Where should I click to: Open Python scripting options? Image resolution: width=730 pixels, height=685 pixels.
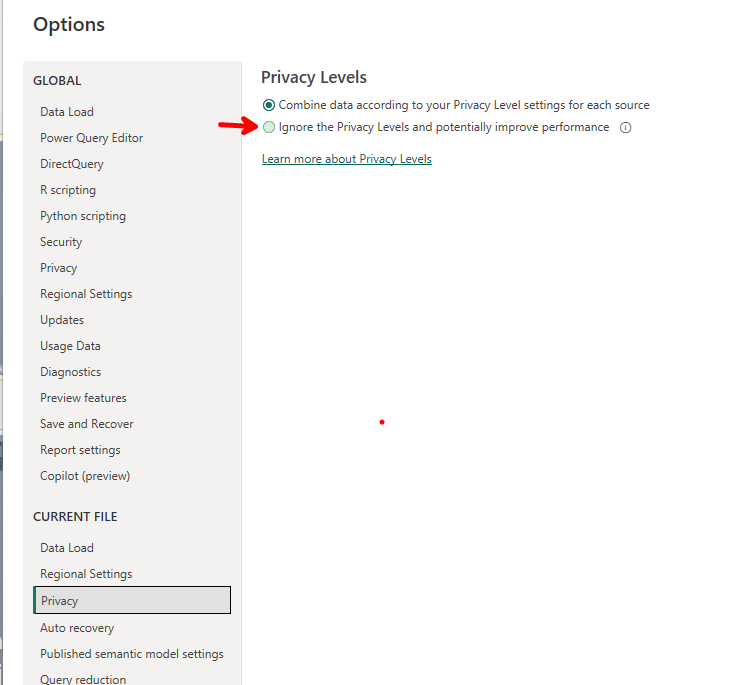click(83, 216)
